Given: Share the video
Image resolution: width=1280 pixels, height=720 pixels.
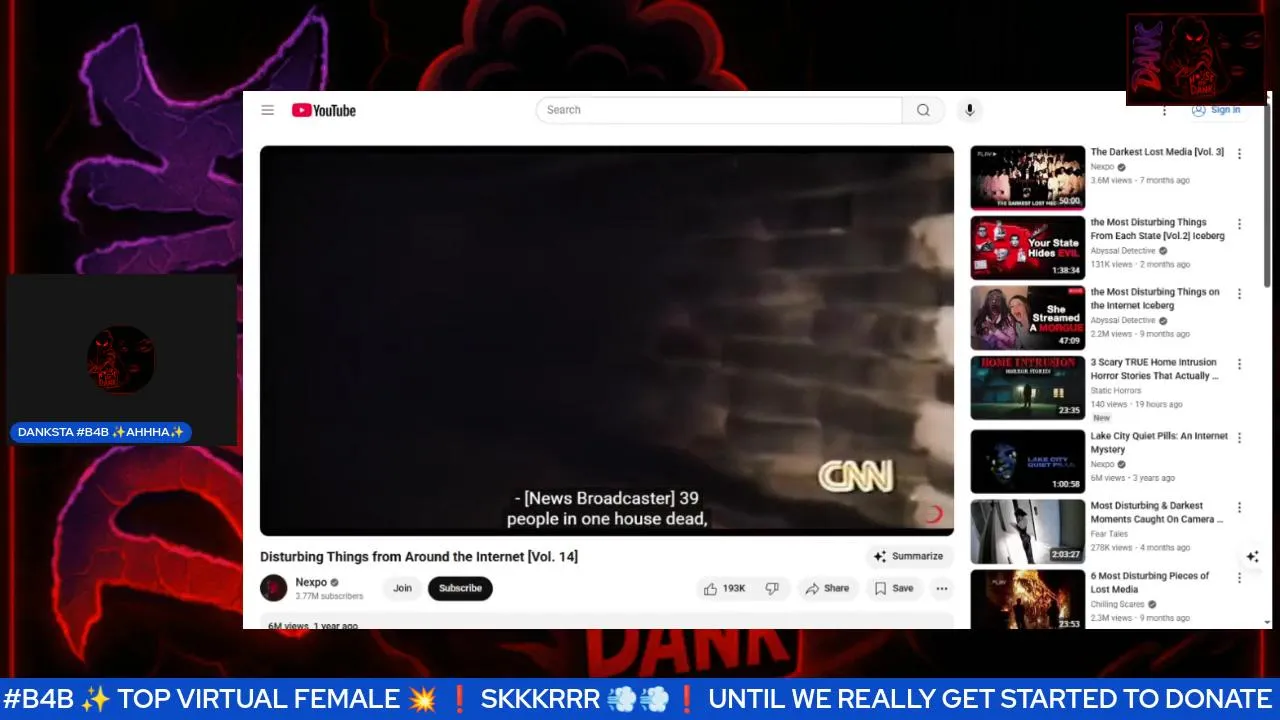Looking at the screenshot, I should (x=827, y=588).
